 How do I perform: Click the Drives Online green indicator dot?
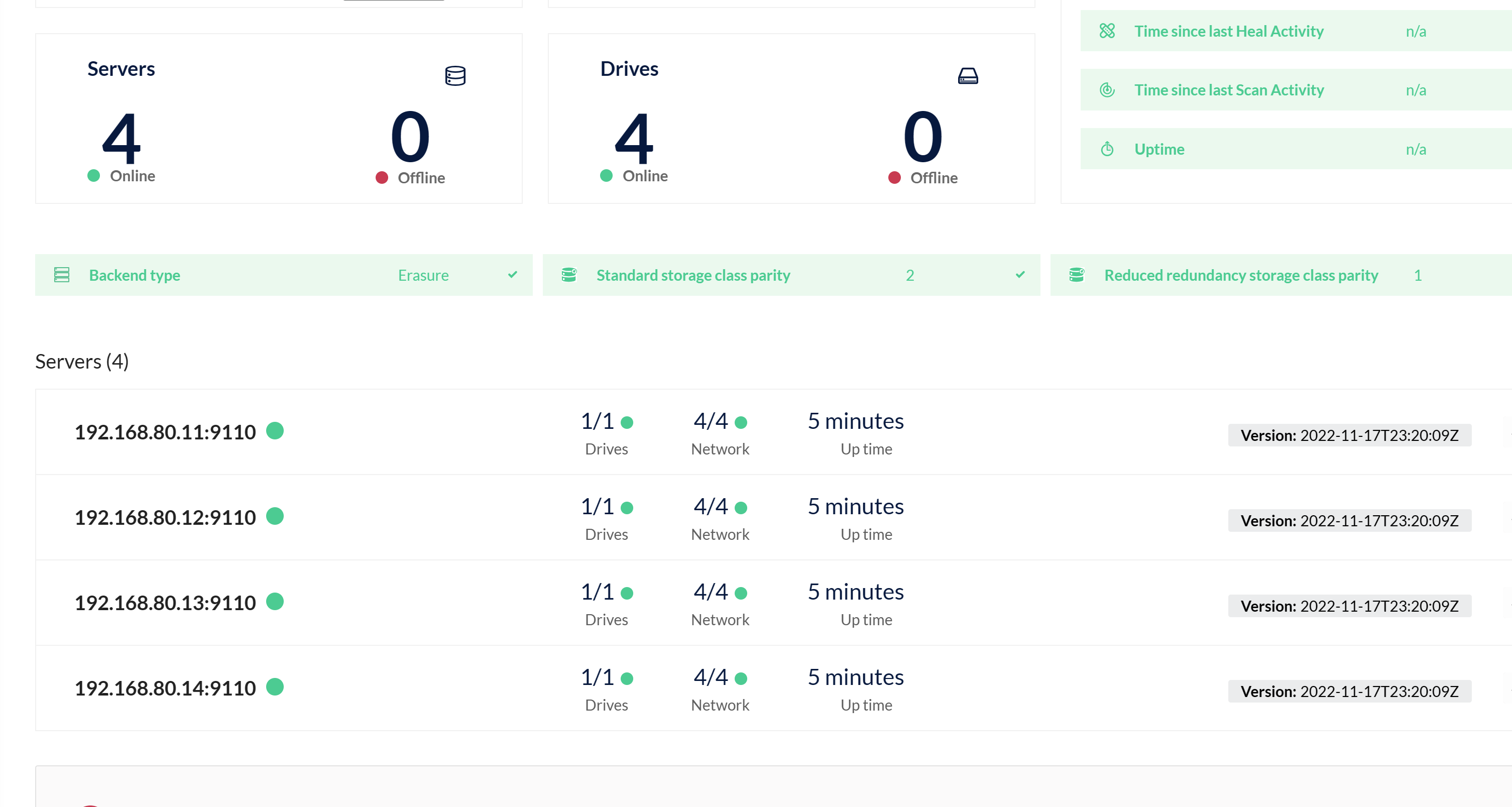point(606,175)
